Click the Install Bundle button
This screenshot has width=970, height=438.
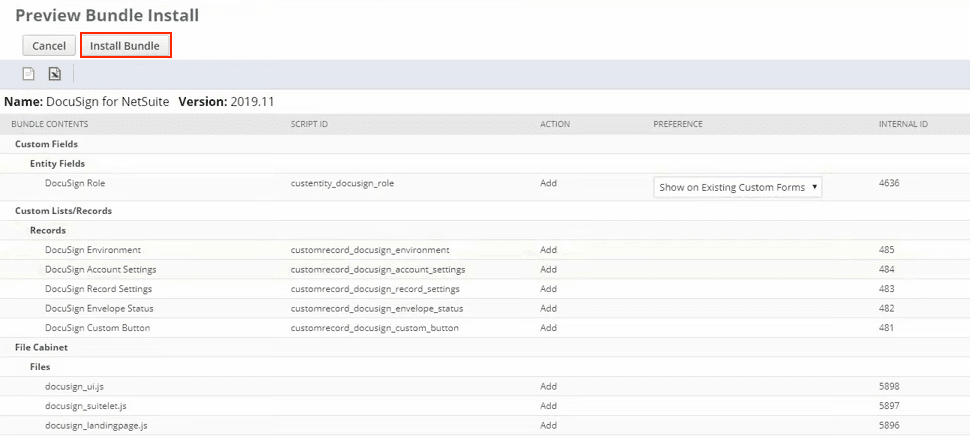(x=125, y=46)
